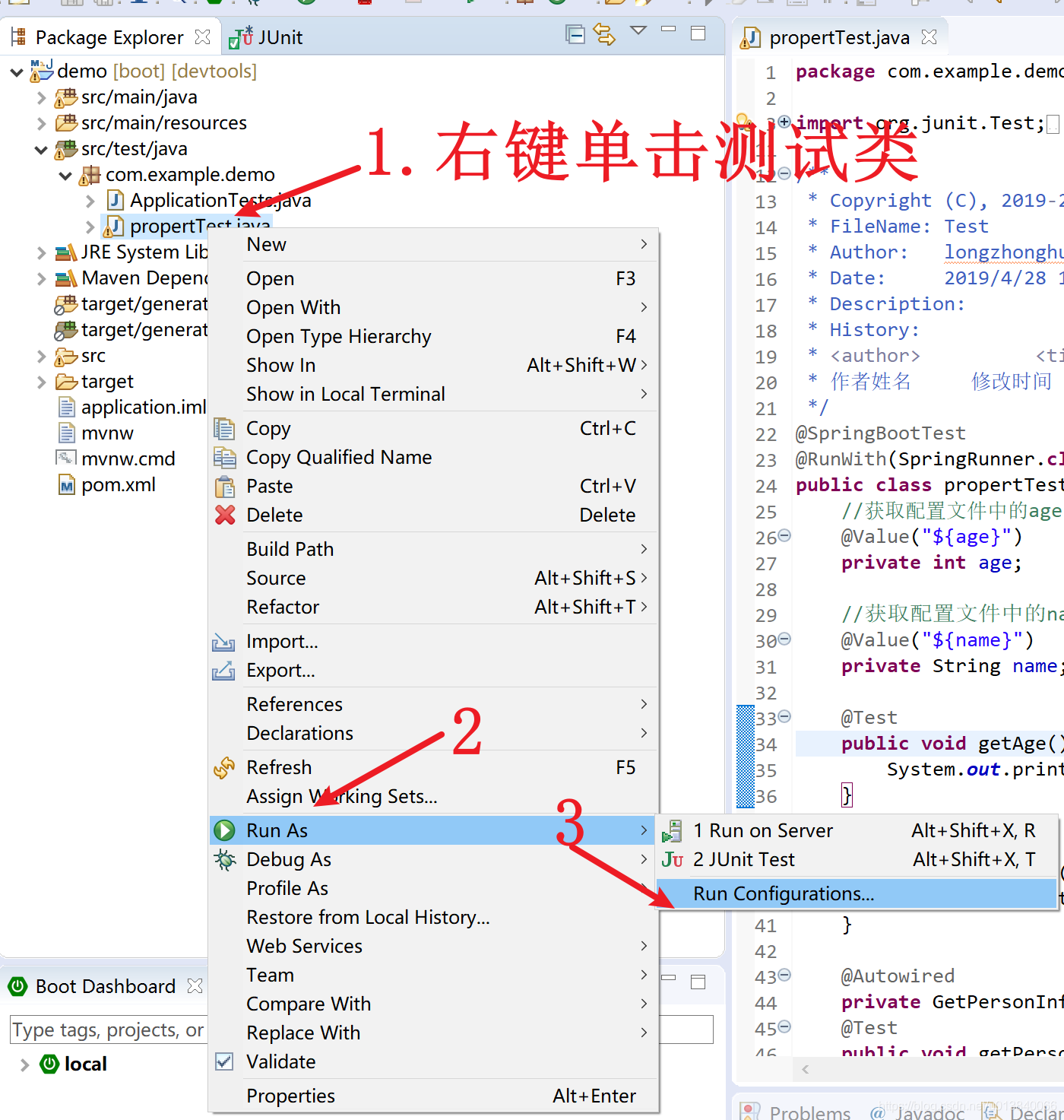
Task: Minimize the Package Explorer view
Action: [668, 29]
